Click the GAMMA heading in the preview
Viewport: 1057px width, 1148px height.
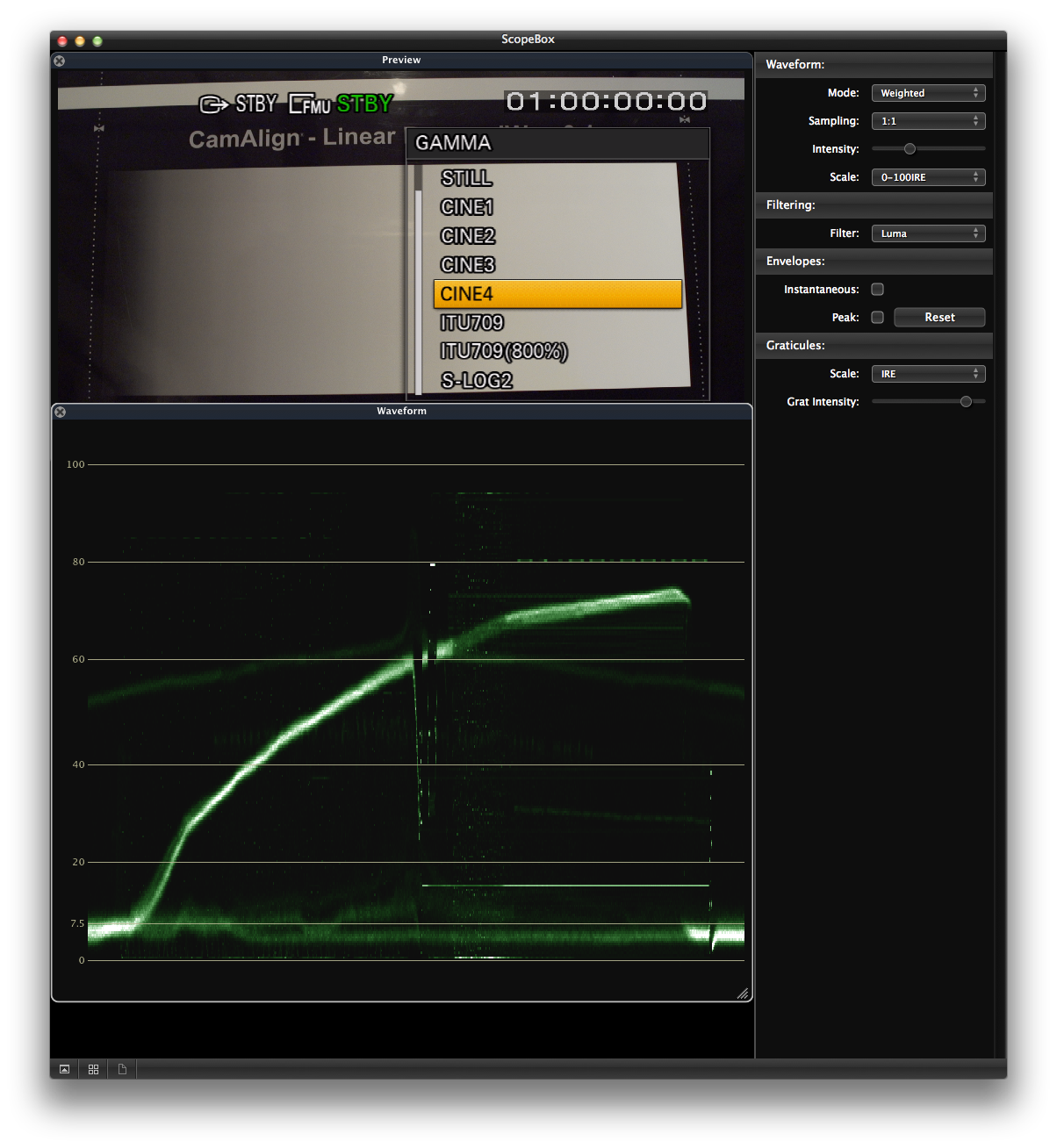coord(453,143)
